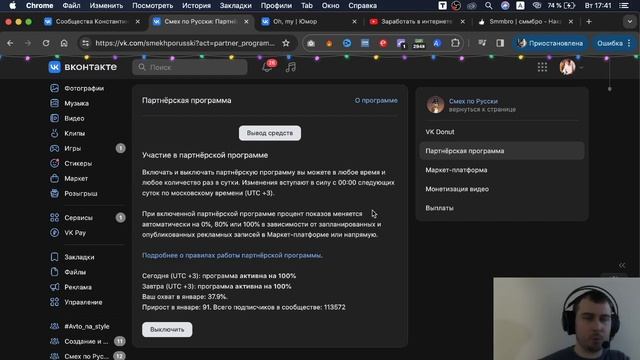Open the О программе link
640x360 pixels.
coord(376,100)
